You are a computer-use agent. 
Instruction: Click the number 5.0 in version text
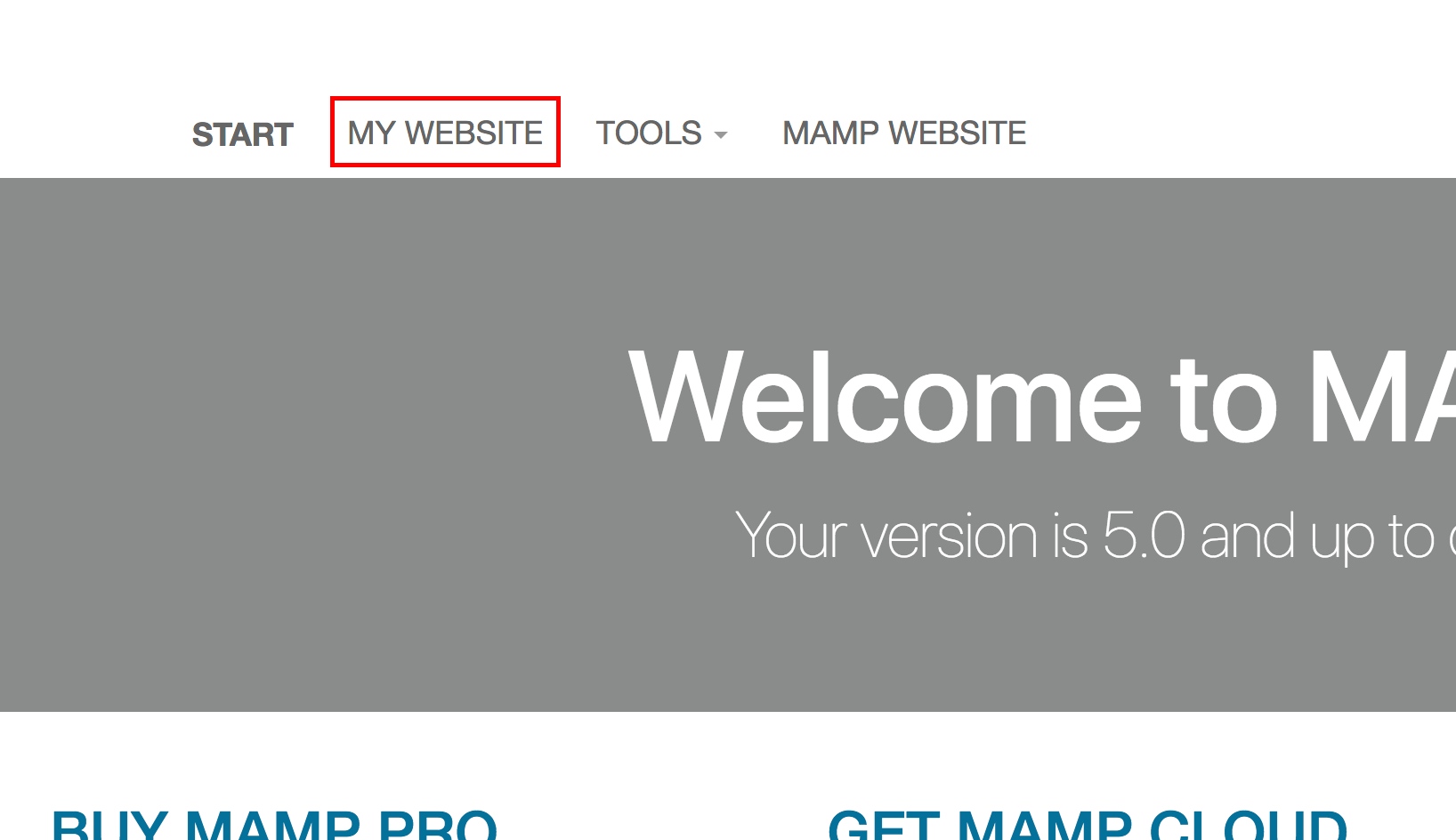1145,536
